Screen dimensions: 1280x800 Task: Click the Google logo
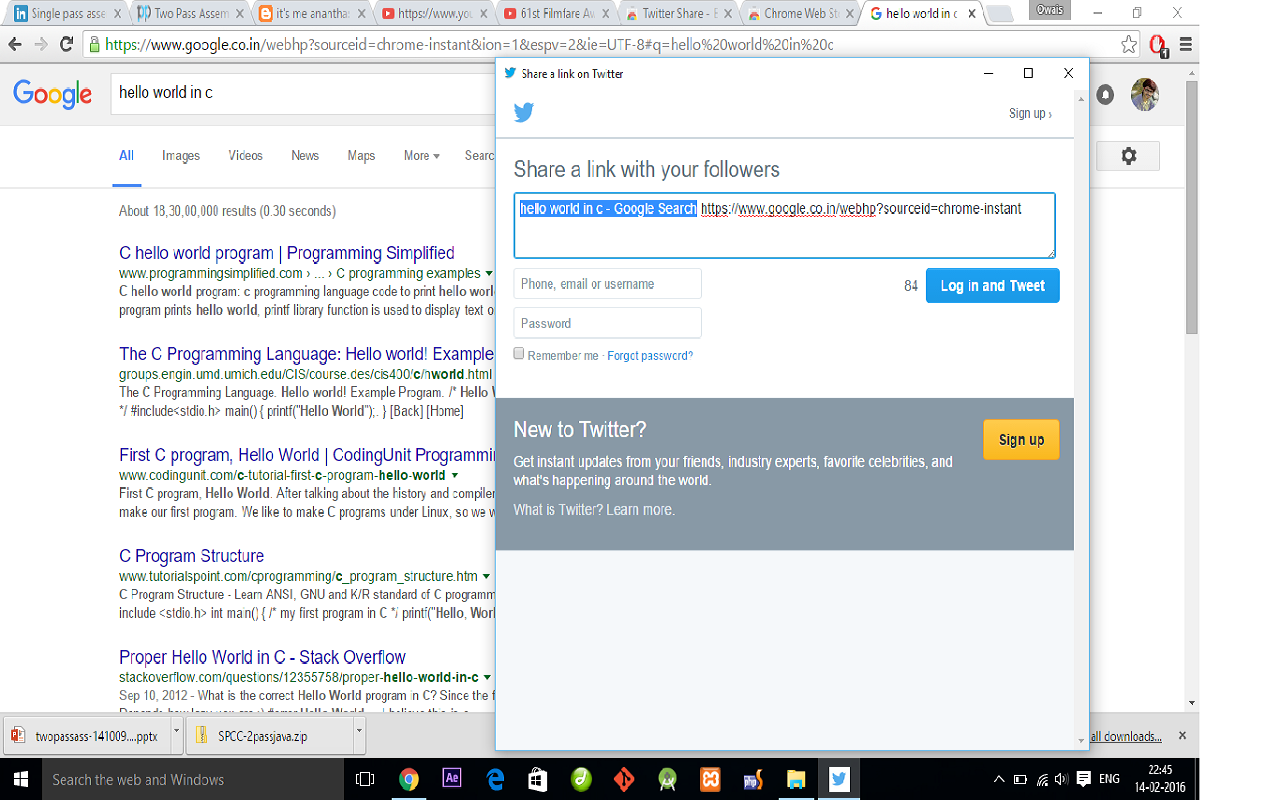coord(53,94)
